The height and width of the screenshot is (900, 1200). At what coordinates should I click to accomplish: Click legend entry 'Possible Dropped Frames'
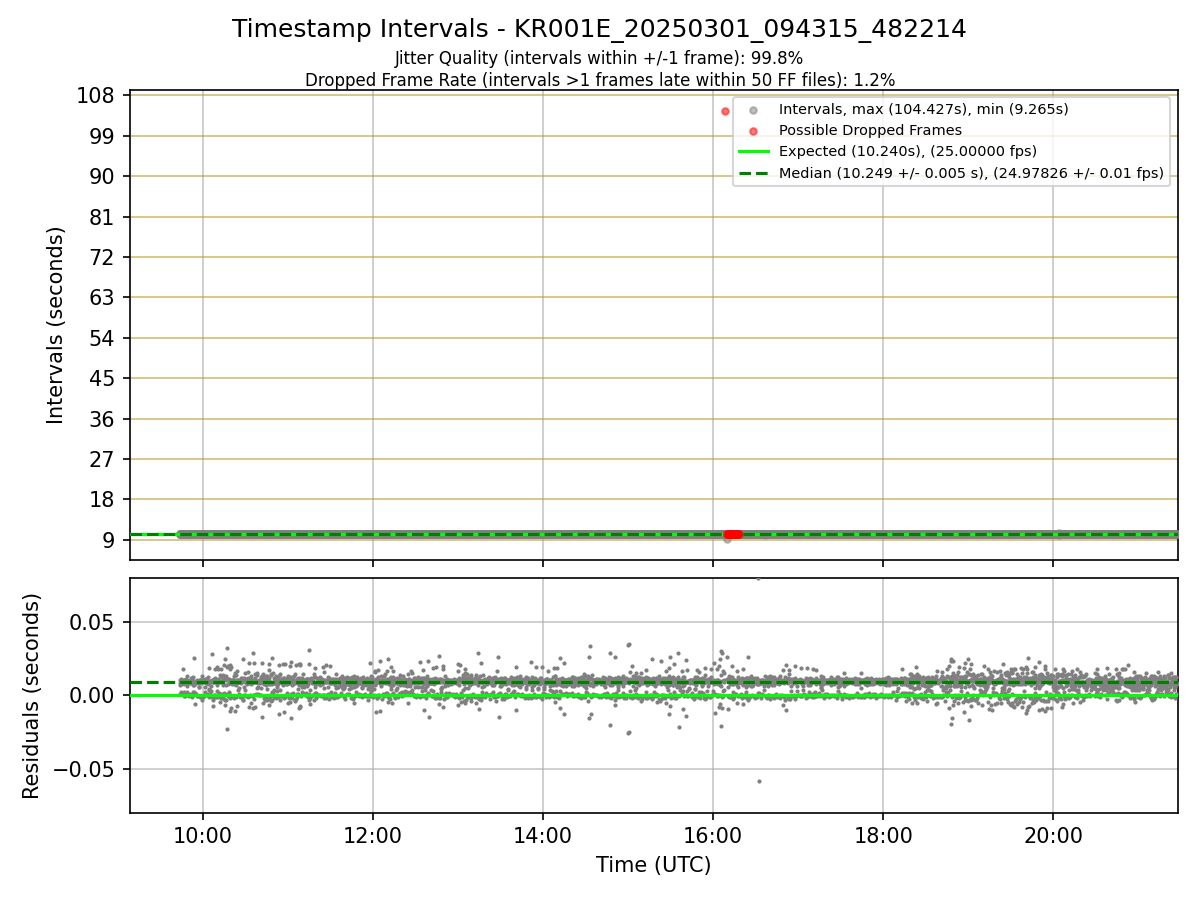tap(870, 130)
